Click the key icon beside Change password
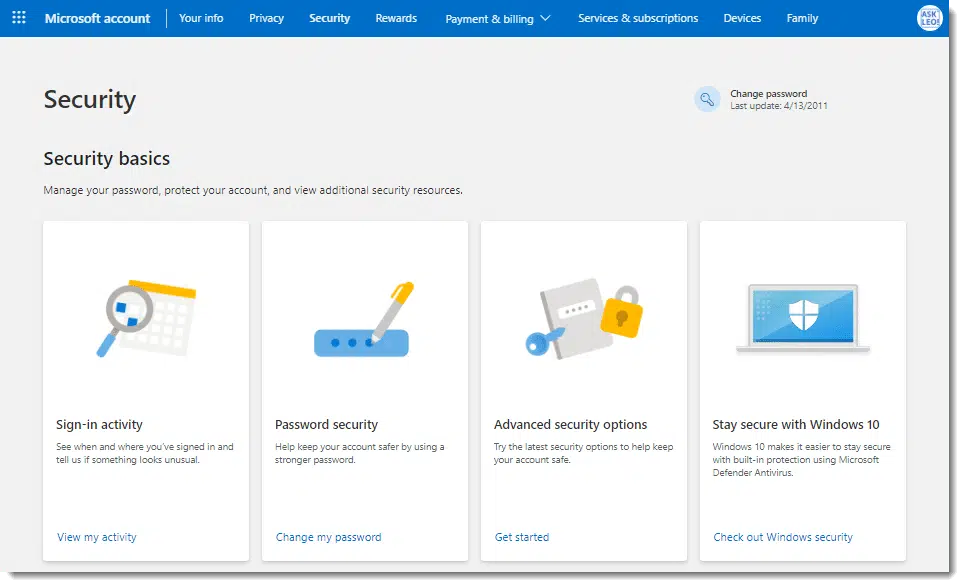964x587 pixels. coord(707,99)
